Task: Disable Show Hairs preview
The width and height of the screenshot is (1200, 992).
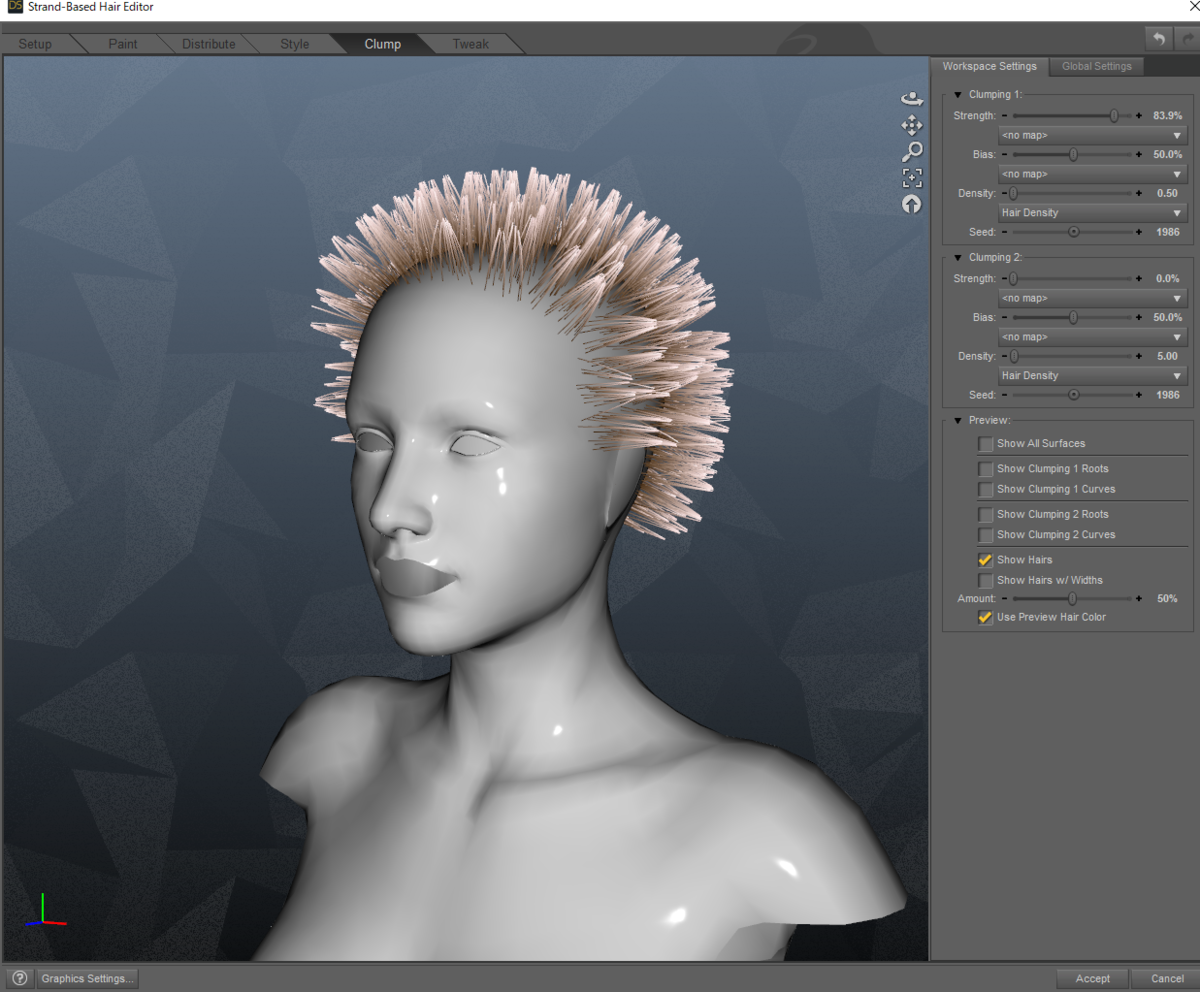Action: coord(985,559)
